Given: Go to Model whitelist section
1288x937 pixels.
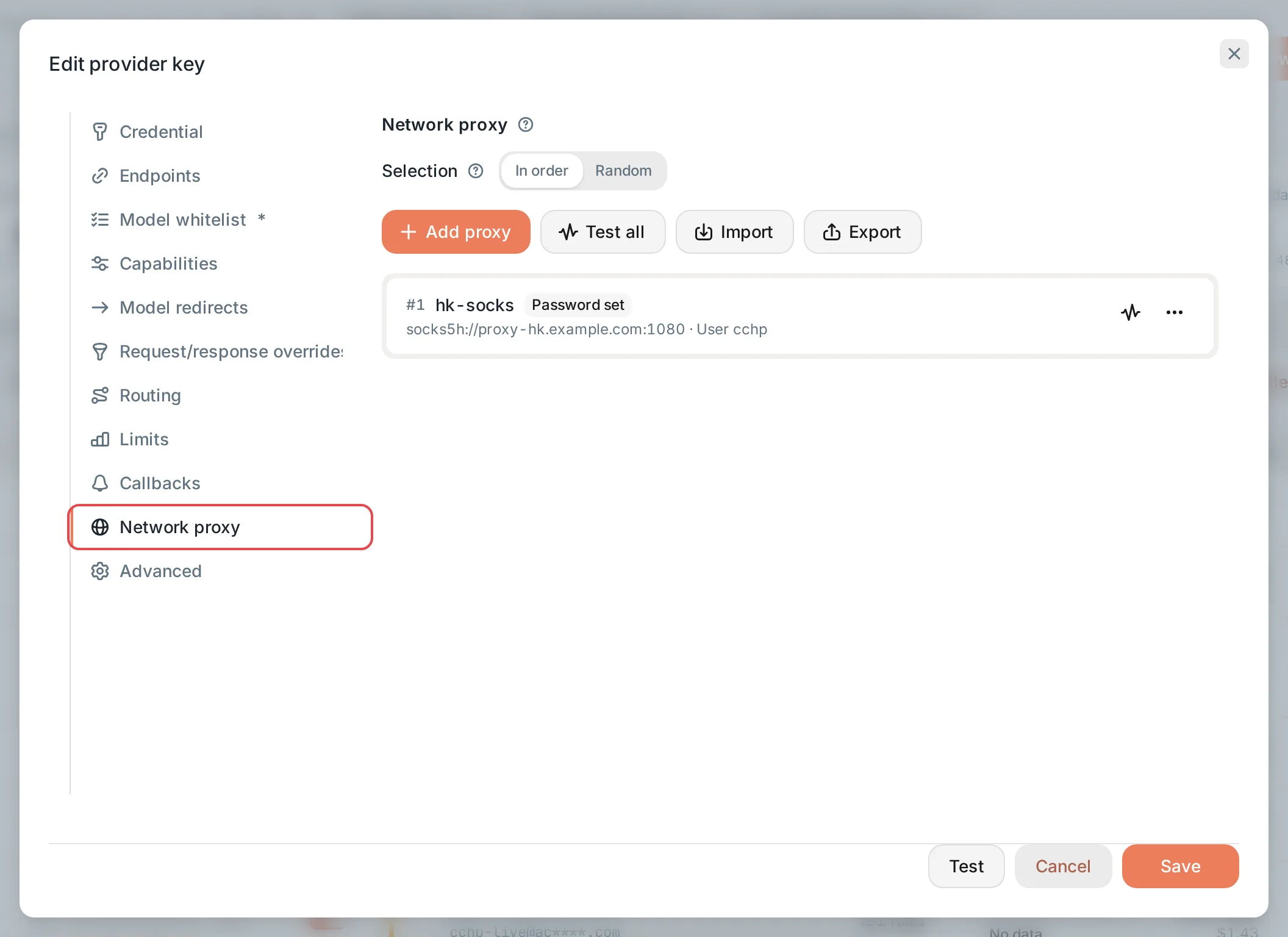Looking at the screenshot, I should pos(220,220).
